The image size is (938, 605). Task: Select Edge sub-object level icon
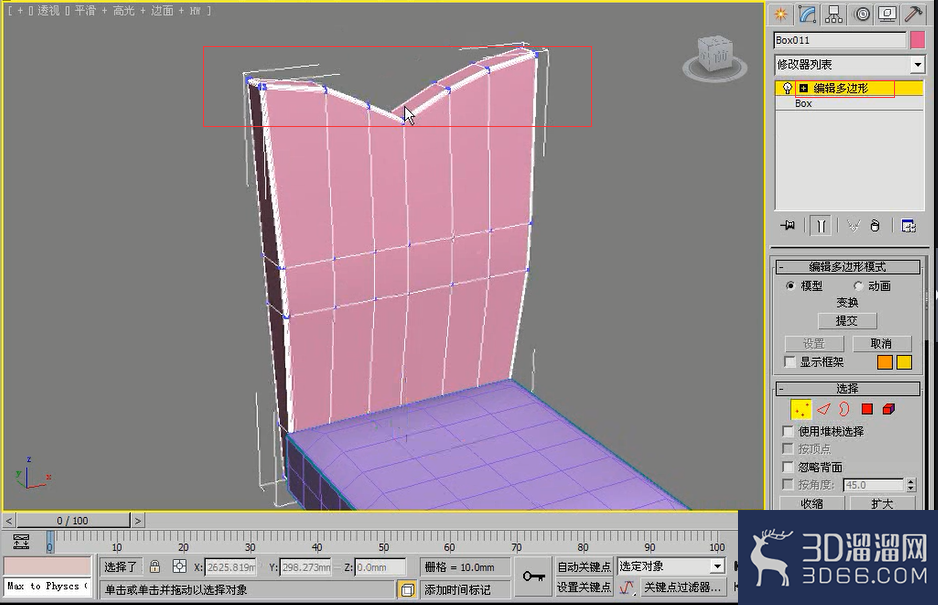(824, 409)
